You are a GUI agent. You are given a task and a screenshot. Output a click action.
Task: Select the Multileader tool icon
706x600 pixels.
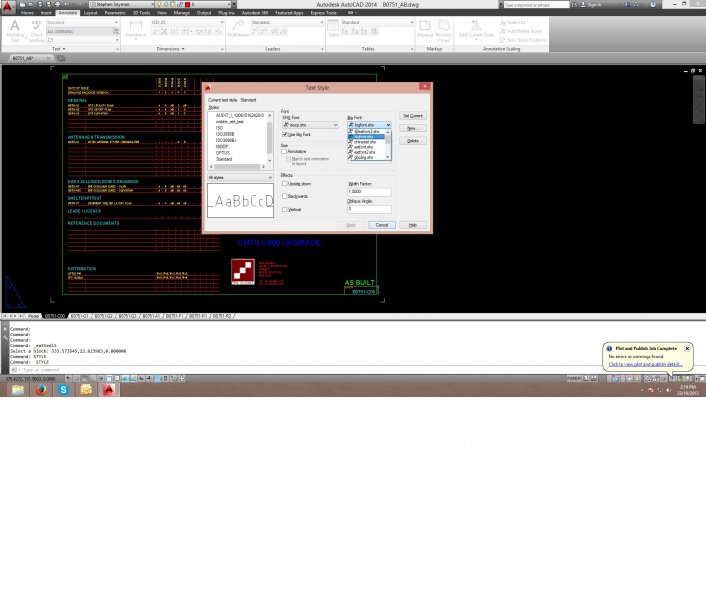[x=238, y=26]
